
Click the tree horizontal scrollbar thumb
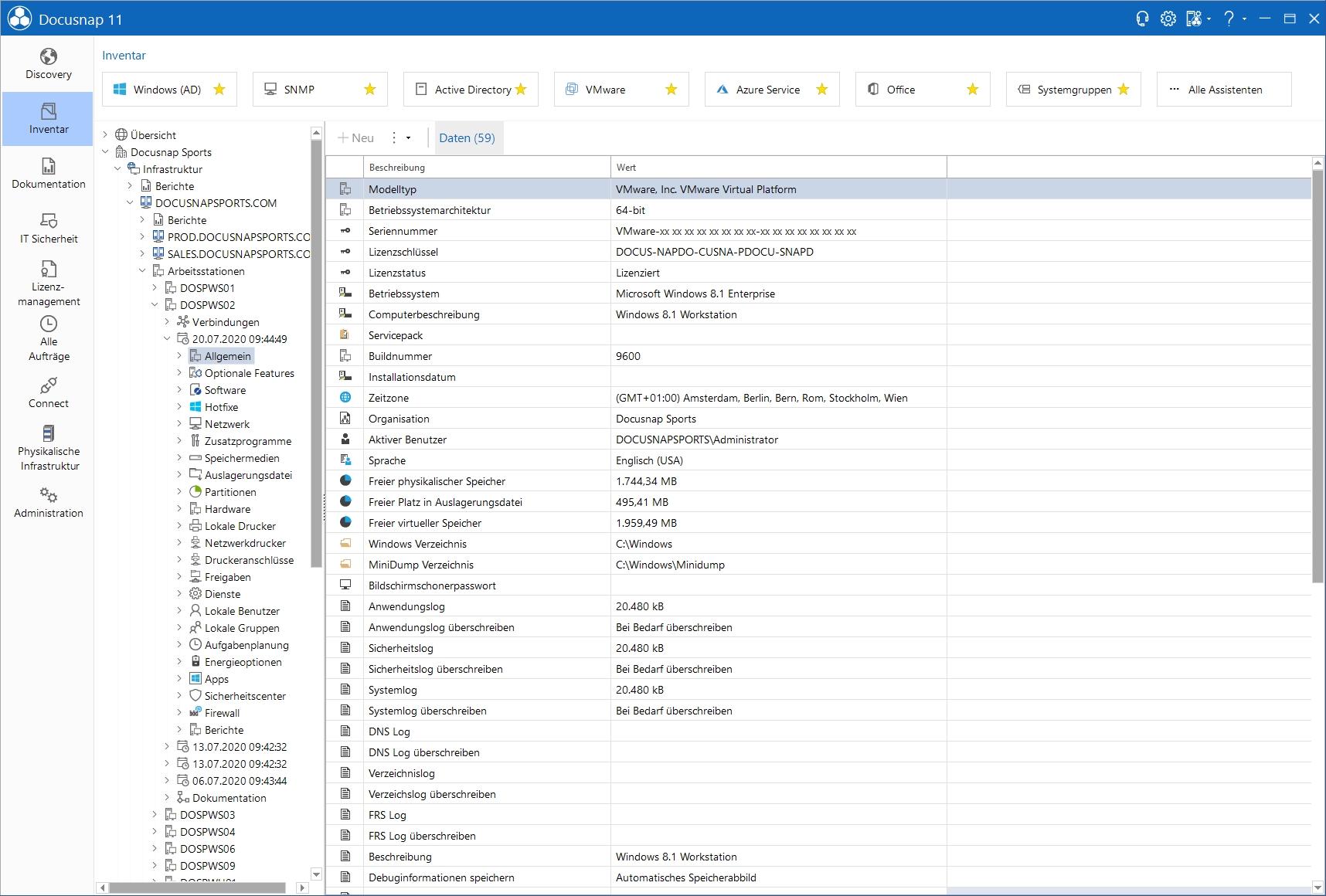pos(197,888)
